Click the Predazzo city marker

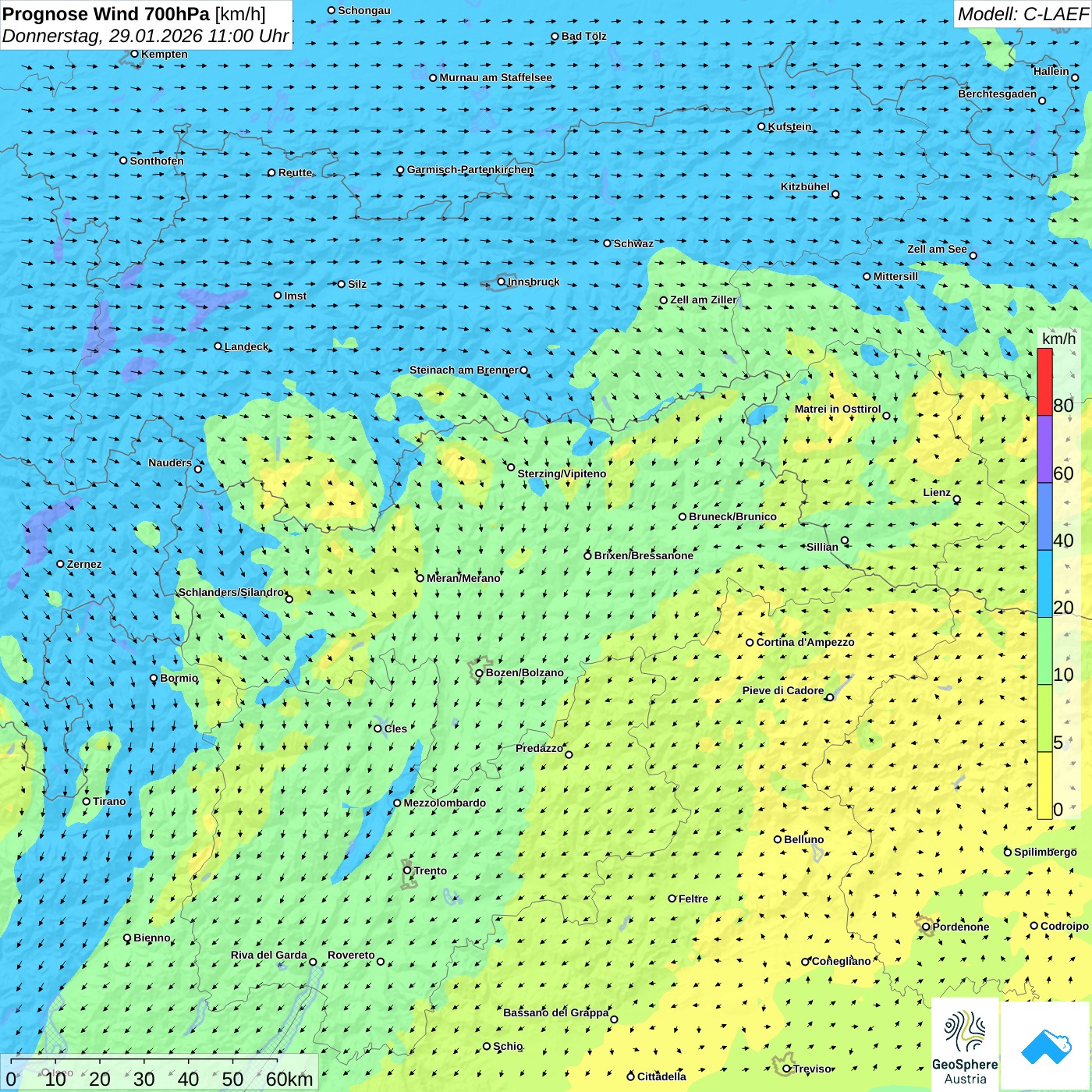pyautogui.click(x=569, y=754)
